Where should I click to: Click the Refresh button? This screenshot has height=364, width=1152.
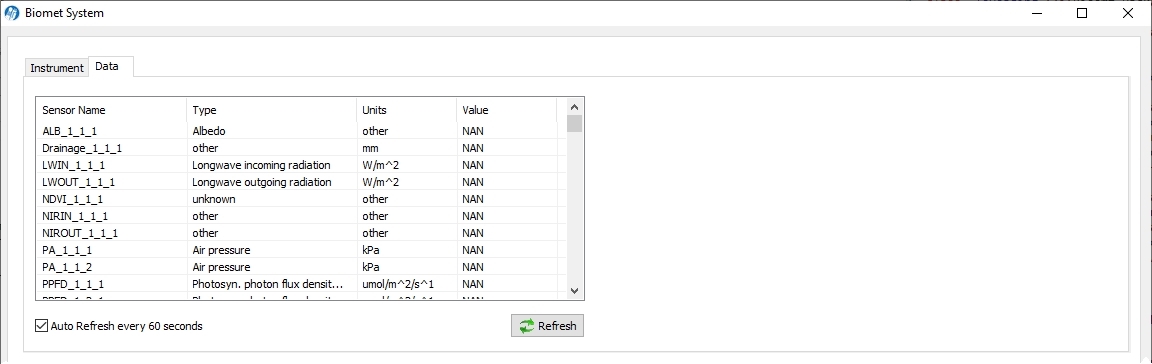pyautogui.click(x=547, y=326)
